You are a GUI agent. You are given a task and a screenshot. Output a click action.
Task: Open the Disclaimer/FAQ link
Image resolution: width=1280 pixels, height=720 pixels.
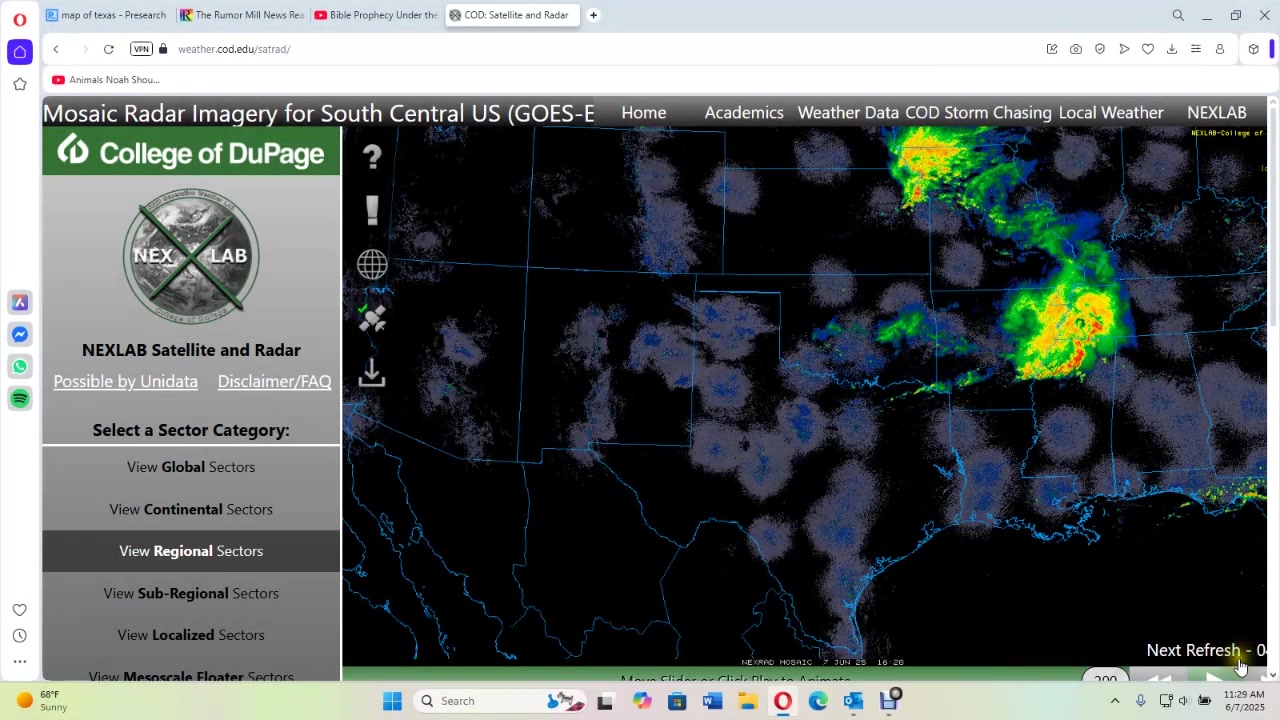(274, 381)
